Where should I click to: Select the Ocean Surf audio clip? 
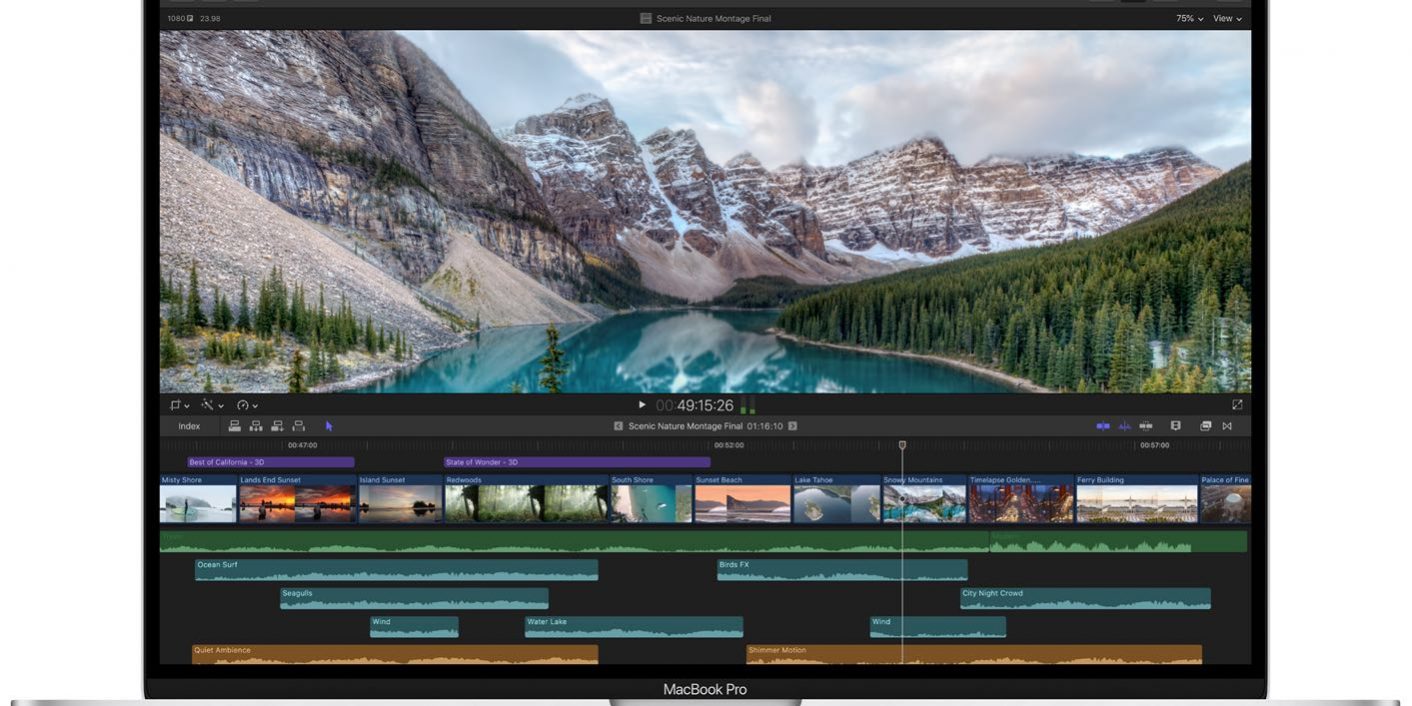point(396,570)
